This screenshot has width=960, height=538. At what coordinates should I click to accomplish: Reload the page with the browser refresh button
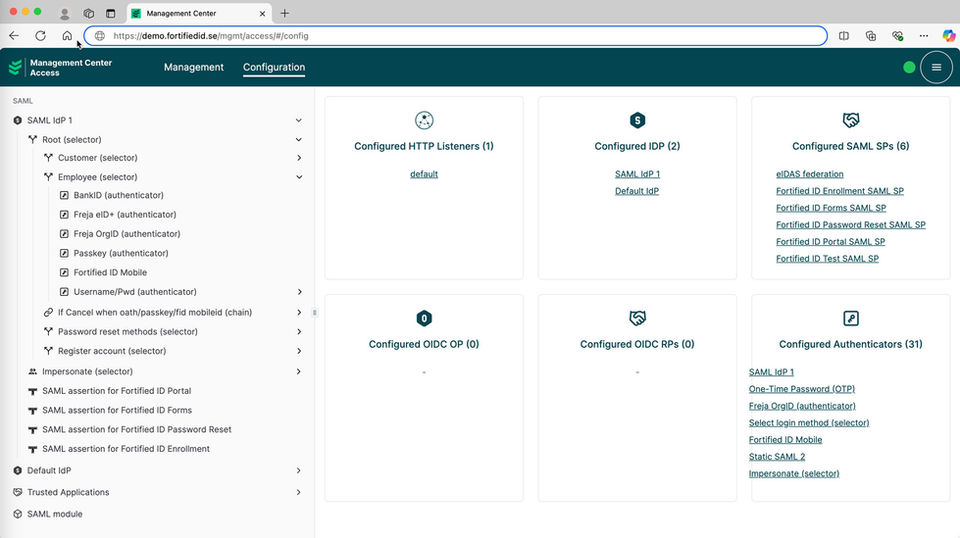40,35
